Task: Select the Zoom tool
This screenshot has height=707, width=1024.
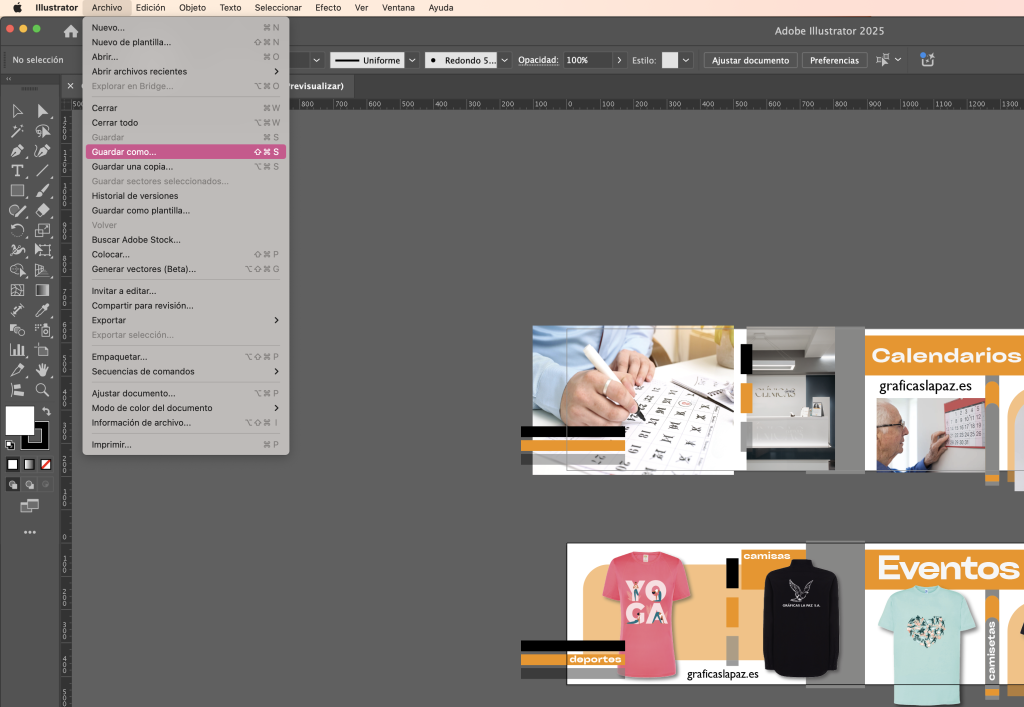Action: [x=42, y=390]
